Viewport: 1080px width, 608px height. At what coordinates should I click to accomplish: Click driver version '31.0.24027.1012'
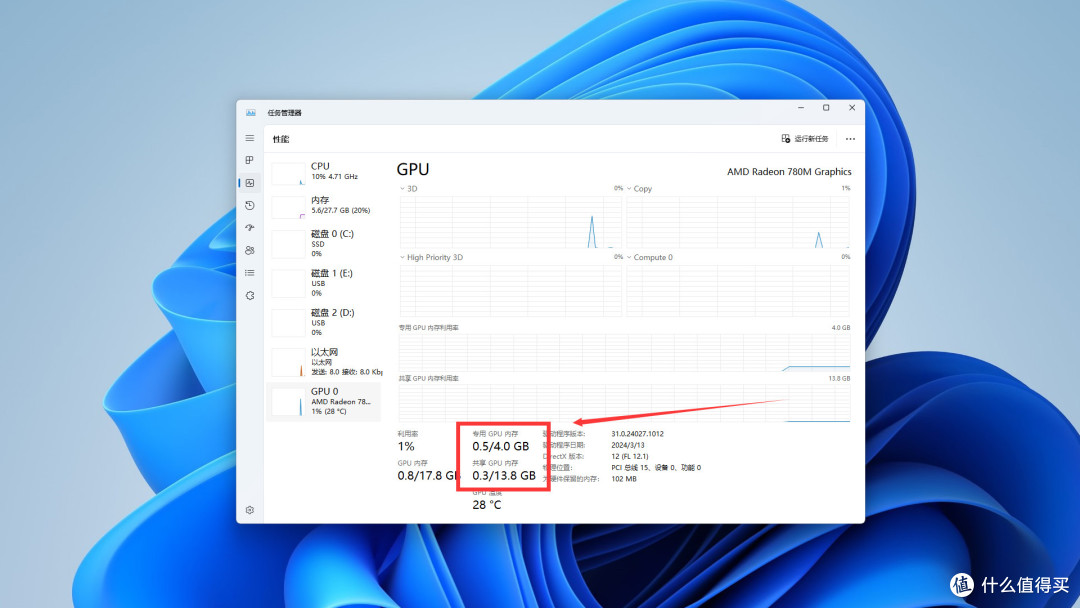(x=638, y=434)
